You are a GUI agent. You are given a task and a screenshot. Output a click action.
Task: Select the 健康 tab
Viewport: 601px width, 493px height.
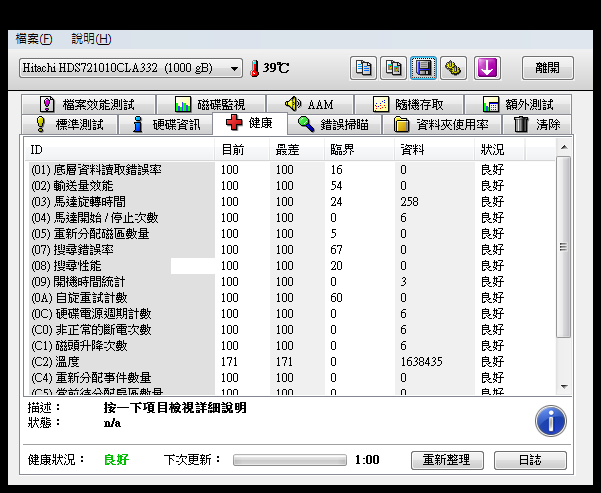point(250,123)
